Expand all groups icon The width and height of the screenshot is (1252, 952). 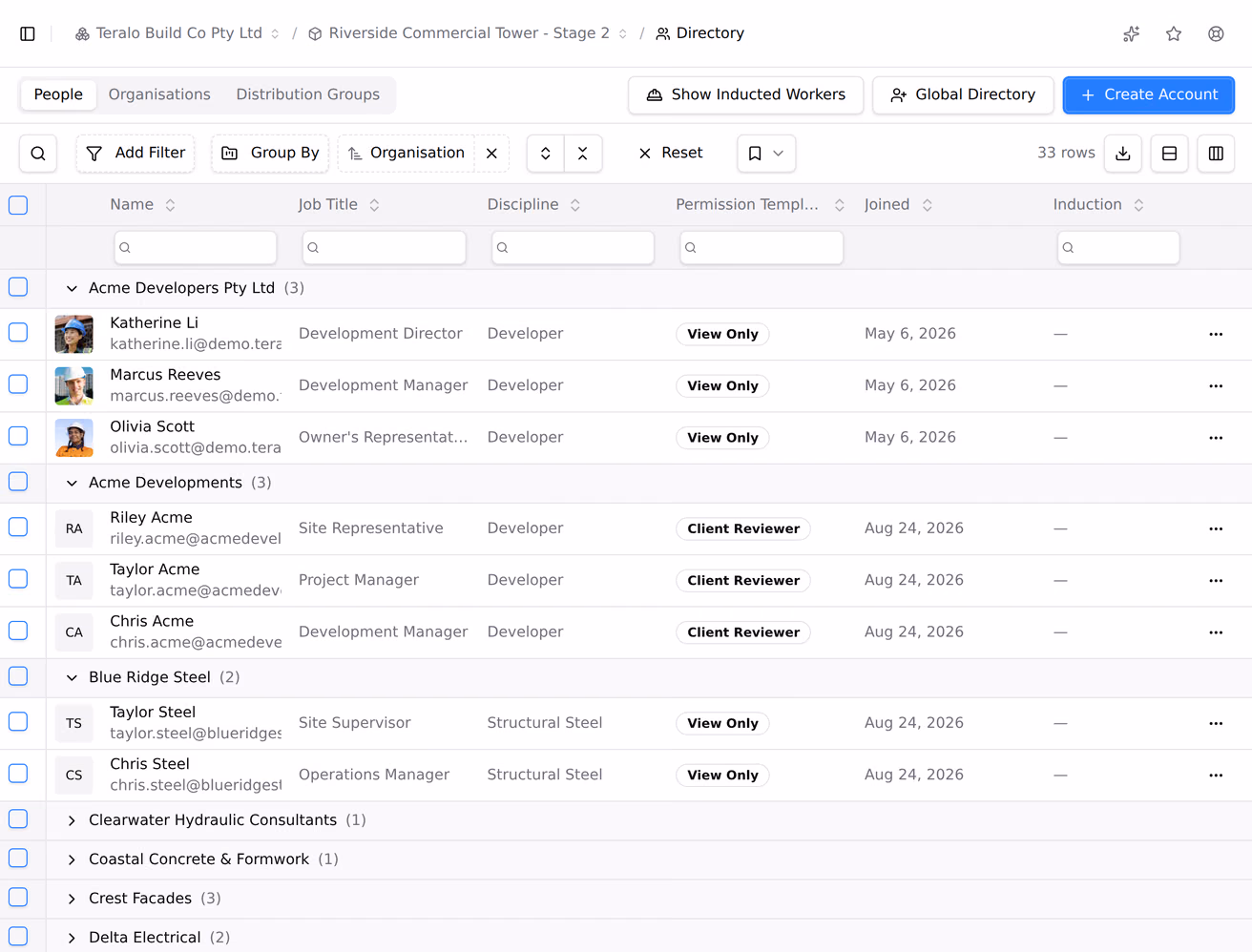coord(546,154)
